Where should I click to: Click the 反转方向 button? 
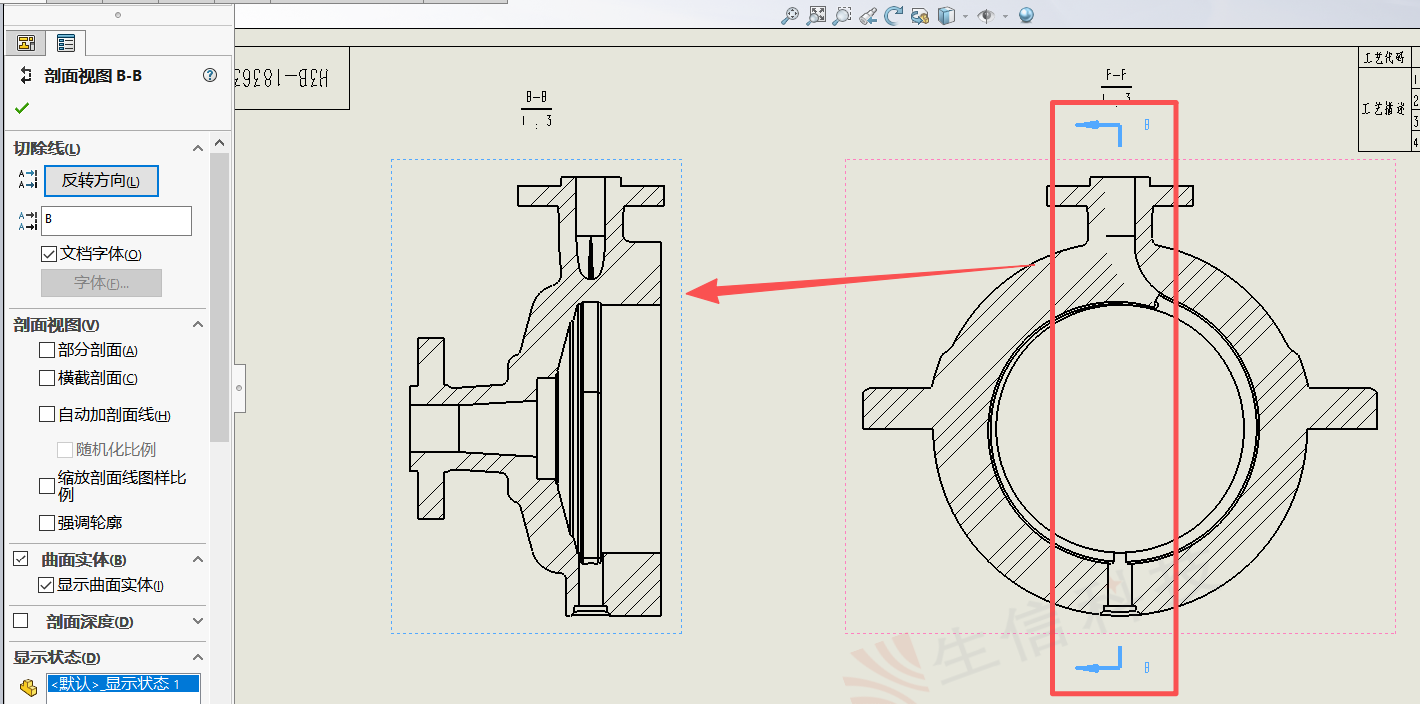tap(101, 181)
